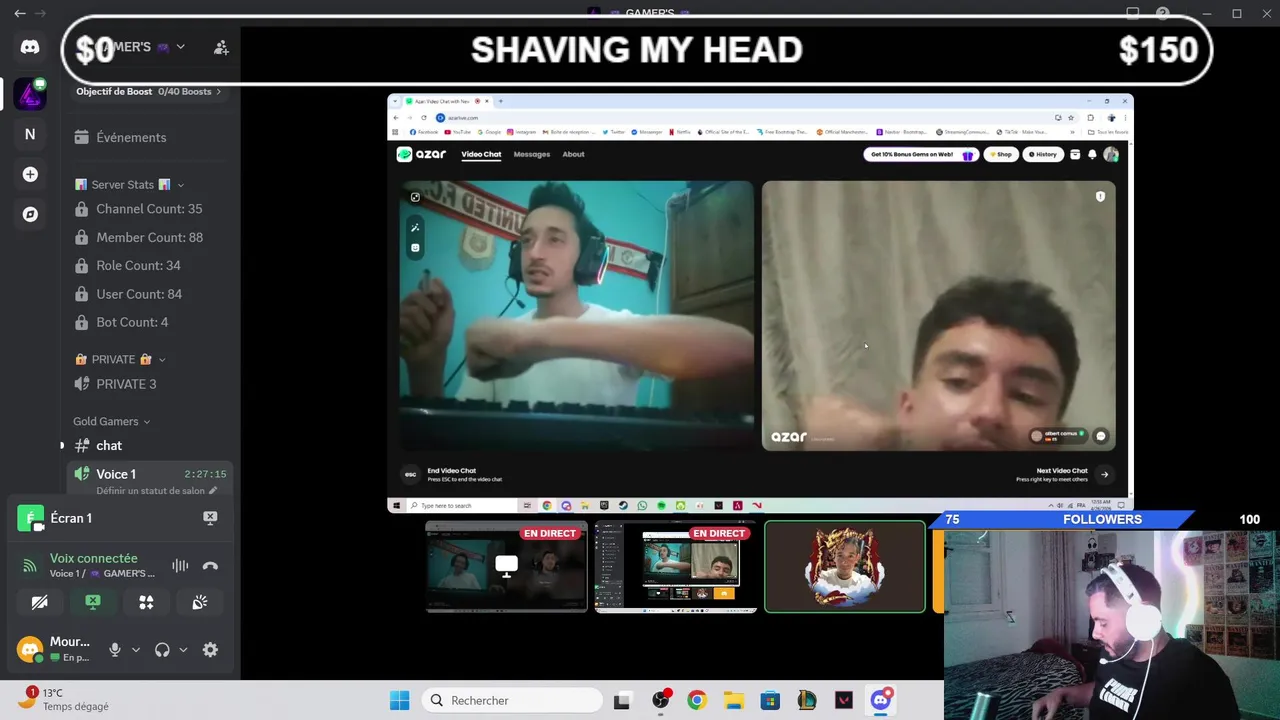Image resolution: width=1280 pixels, height=720 pixels.
Task: Open user settings gear
Action: [210, 650]
